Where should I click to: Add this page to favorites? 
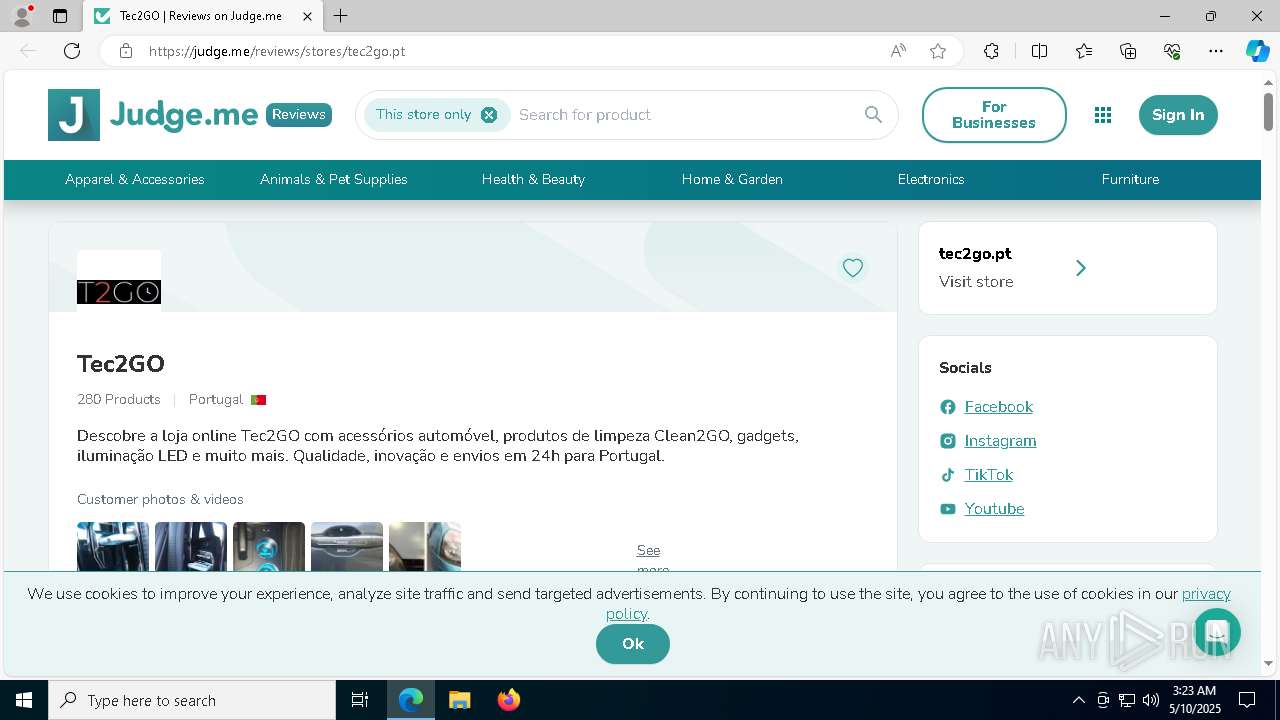click(938, 51)
